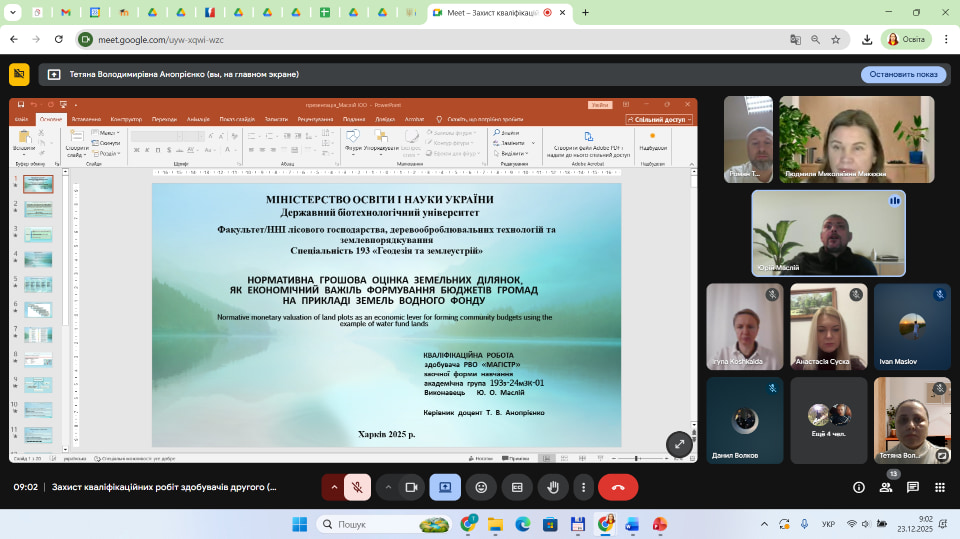Open the activities grid icon

tap(940, 487)
